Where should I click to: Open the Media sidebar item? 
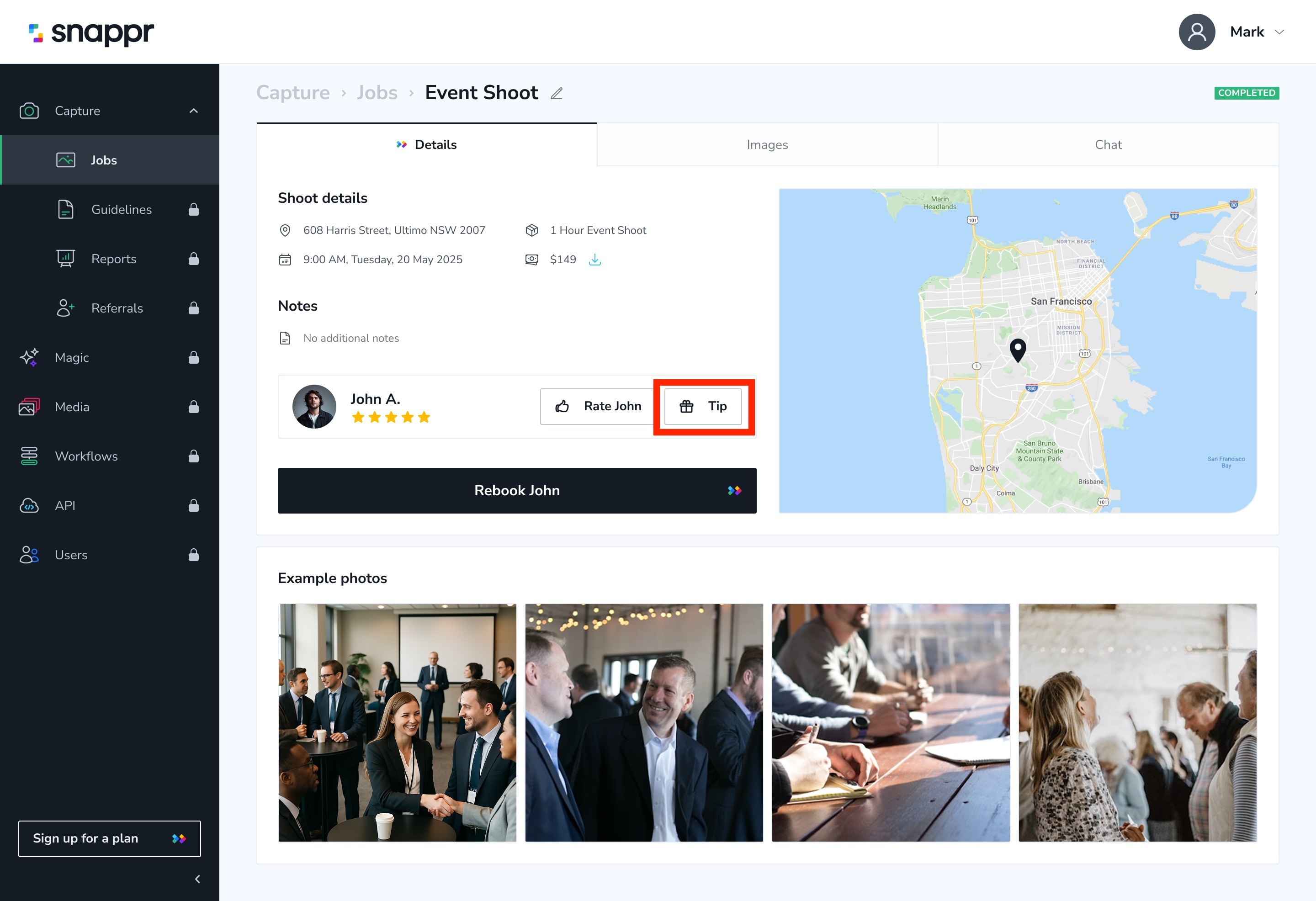[x=72, y=407]
